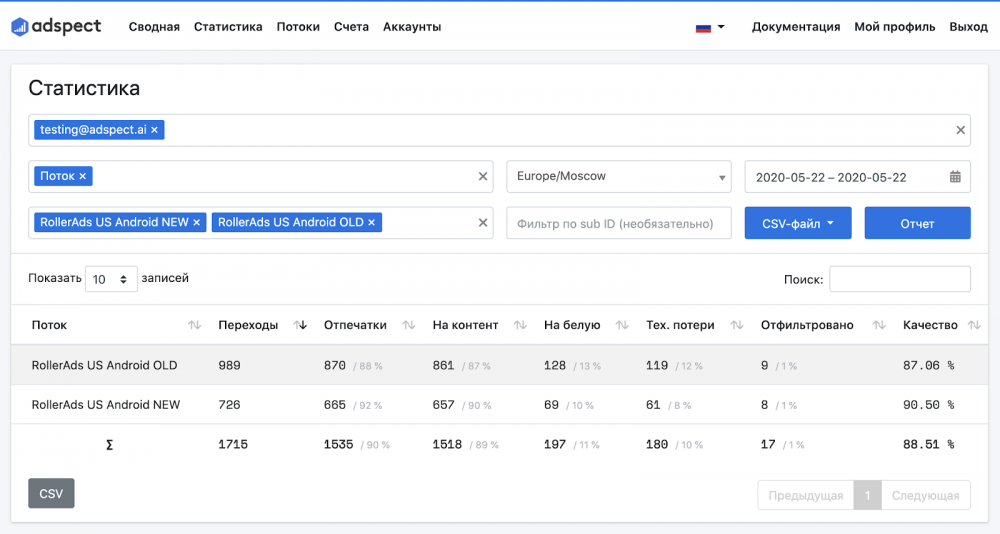Open Статистика menu item
Image resolution: width=1000 pixels, height=534 pixels.
coord(228,27)
